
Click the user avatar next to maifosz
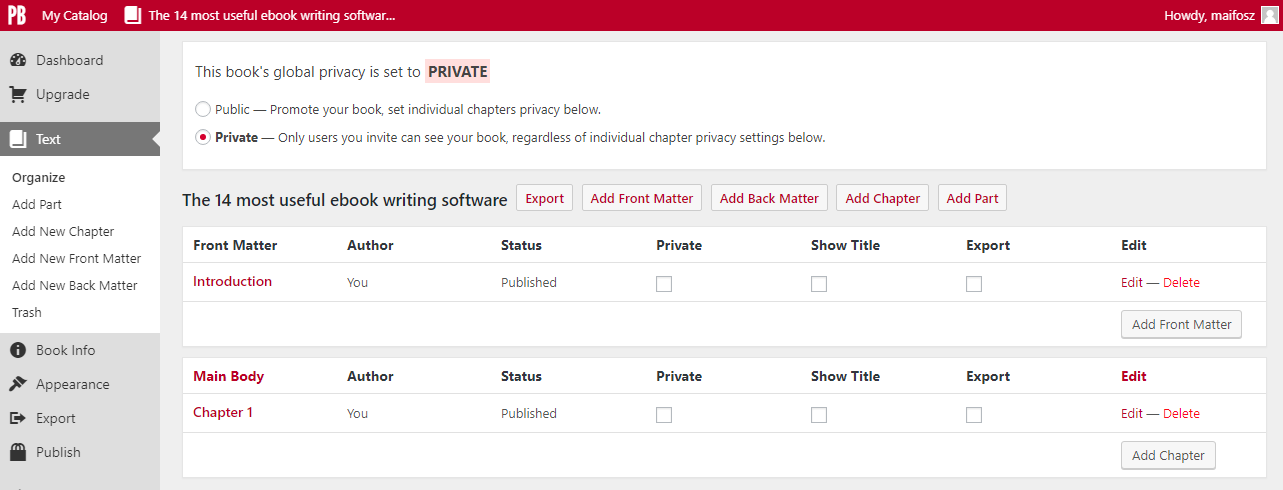coord(1269,15)
